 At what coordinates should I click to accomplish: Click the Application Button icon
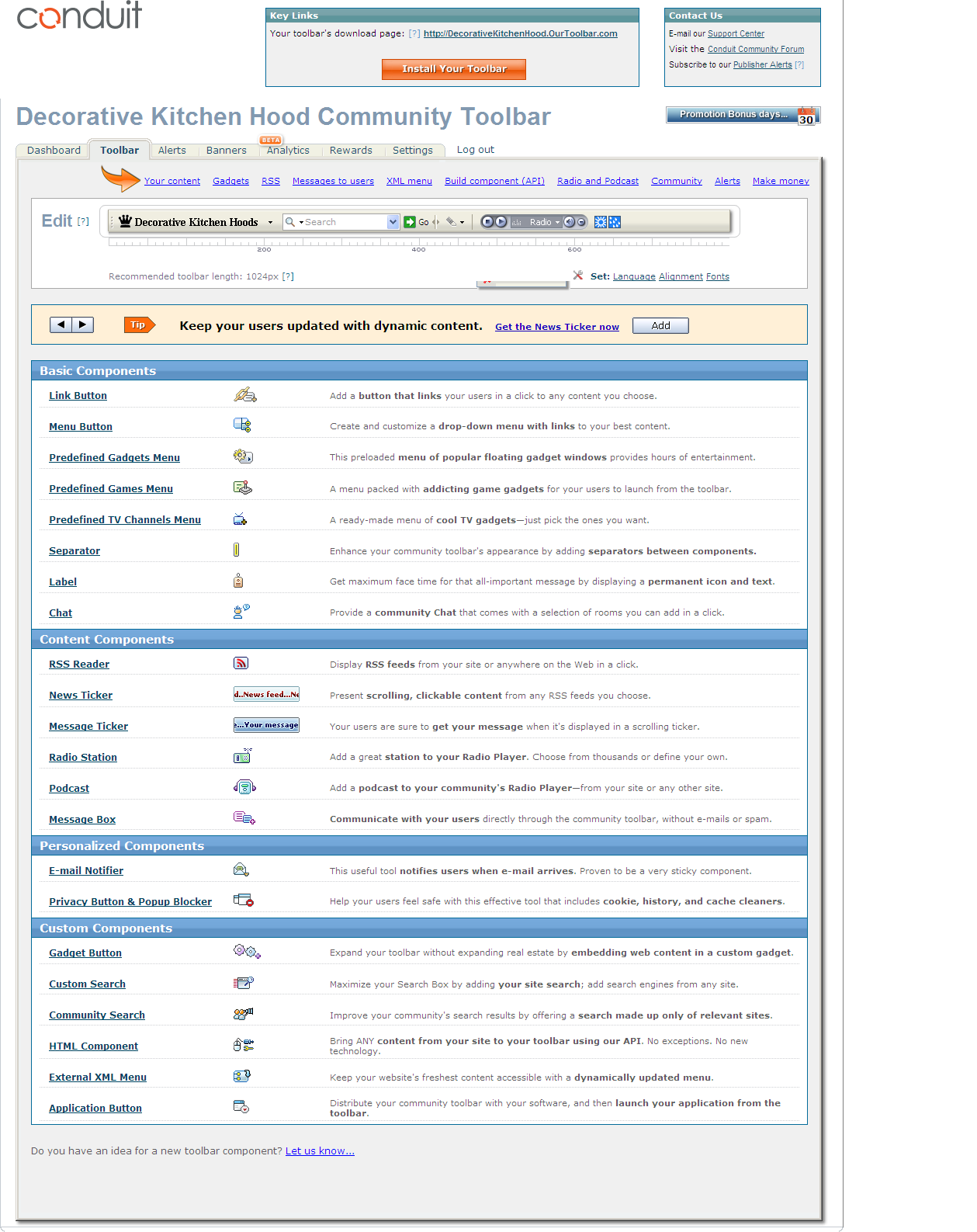point(241,1107)
